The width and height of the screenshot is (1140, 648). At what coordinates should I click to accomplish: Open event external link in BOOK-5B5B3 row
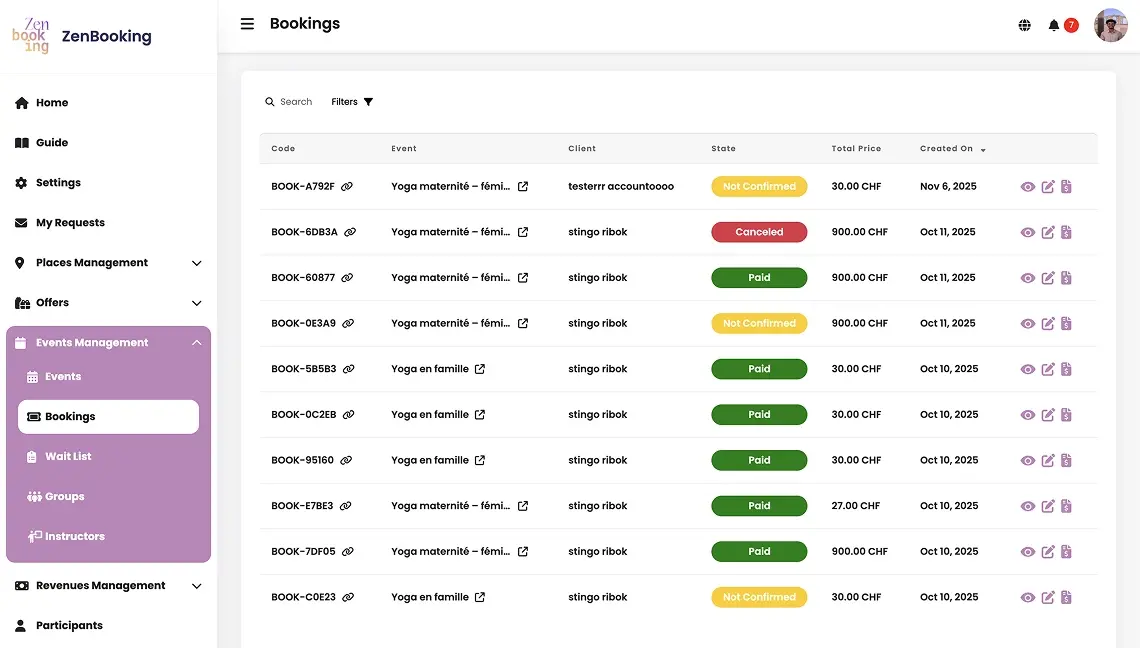[480, 369]
